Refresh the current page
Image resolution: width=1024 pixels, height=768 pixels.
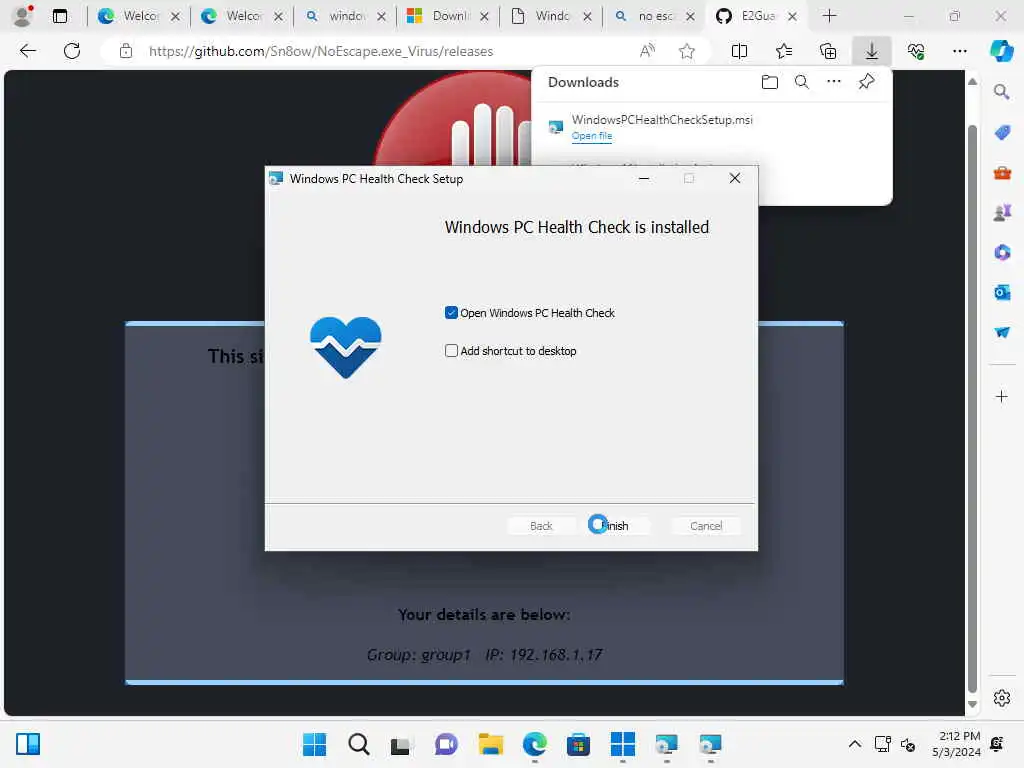(x=72, y=51)
